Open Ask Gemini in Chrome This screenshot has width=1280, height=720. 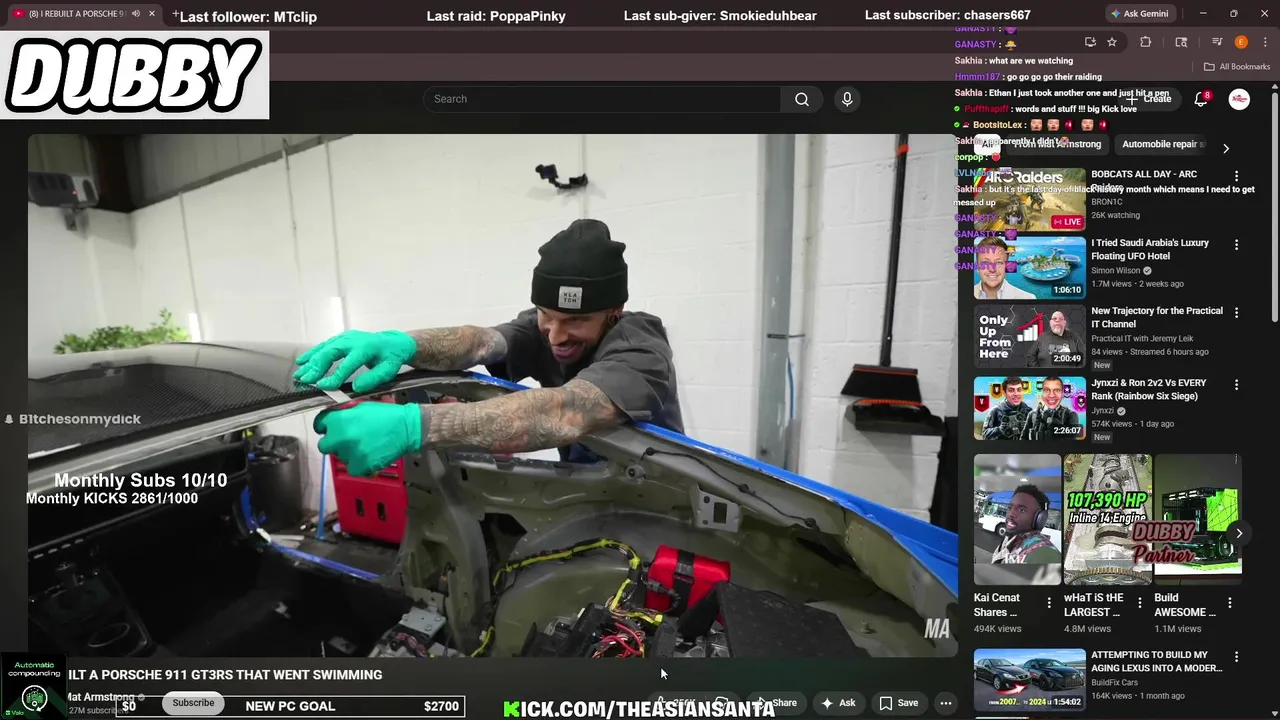pyautogui.click(x=1142, y=14)
